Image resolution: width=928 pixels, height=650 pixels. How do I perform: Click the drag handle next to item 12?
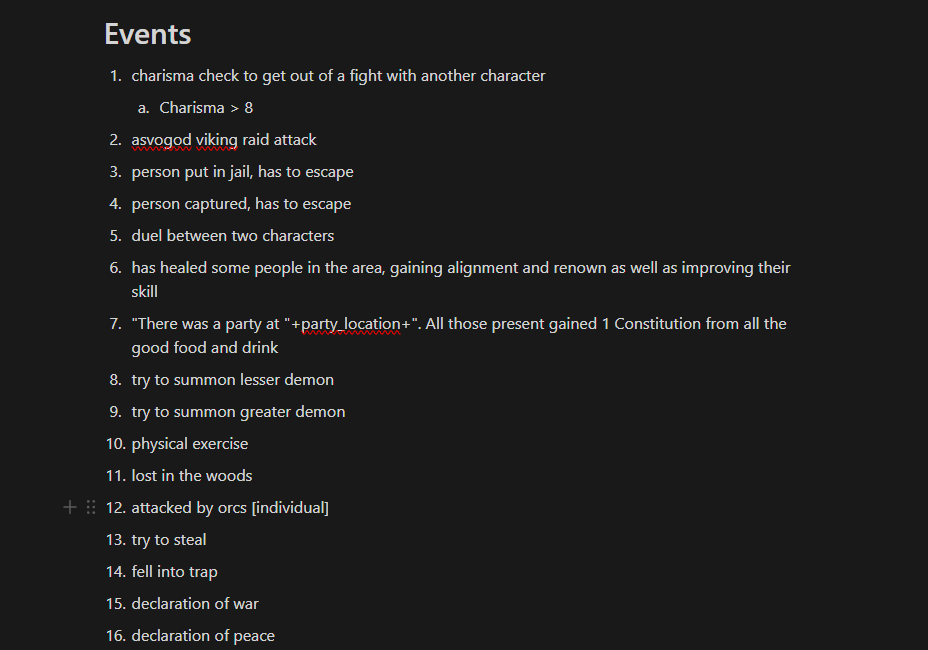tap(91, 508)
